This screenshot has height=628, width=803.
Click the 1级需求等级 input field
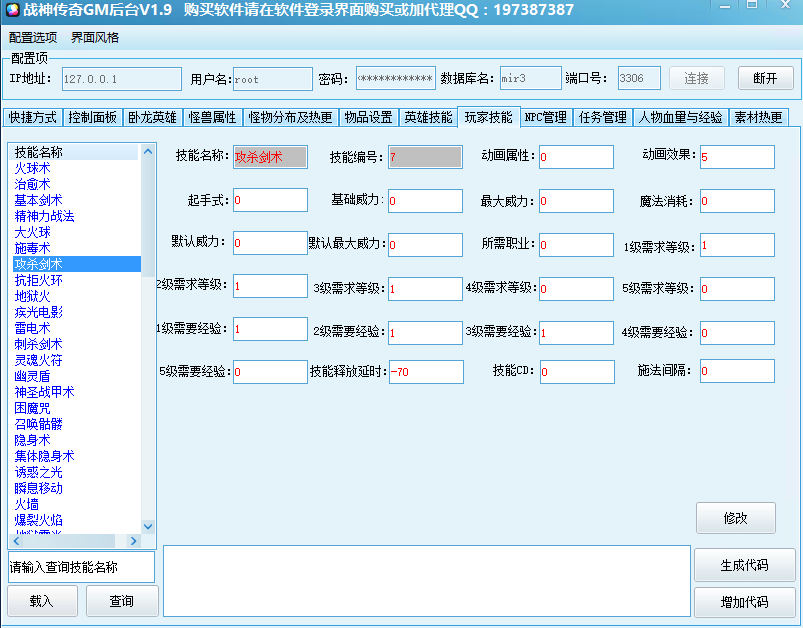(737, 245)
